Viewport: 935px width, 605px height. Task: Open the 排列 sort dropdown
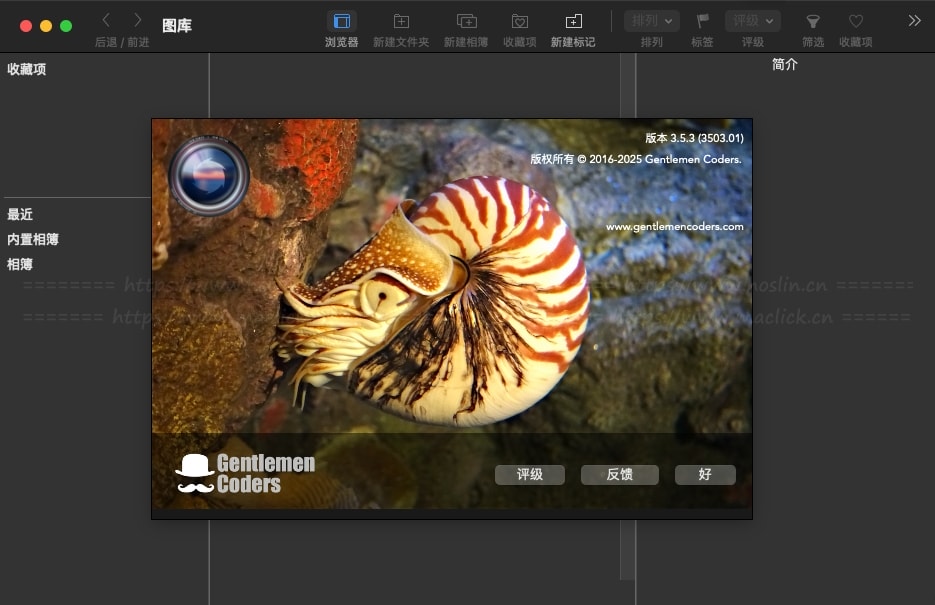click(x=651, y=21)
